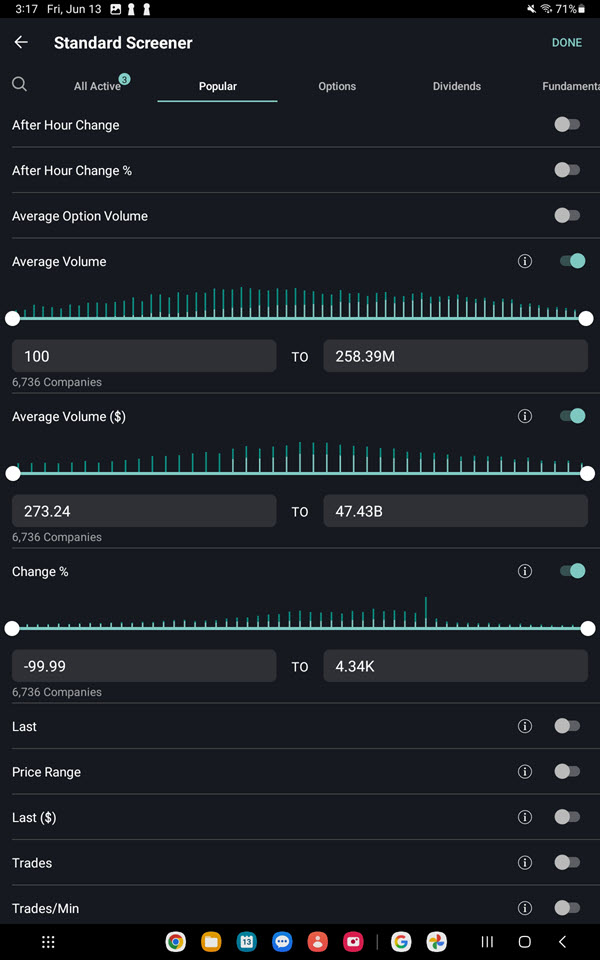This screenshot has width=600, height=960.
Task: Show info for Average Volume
Action: pyautogui.click(x=525, y=261)
